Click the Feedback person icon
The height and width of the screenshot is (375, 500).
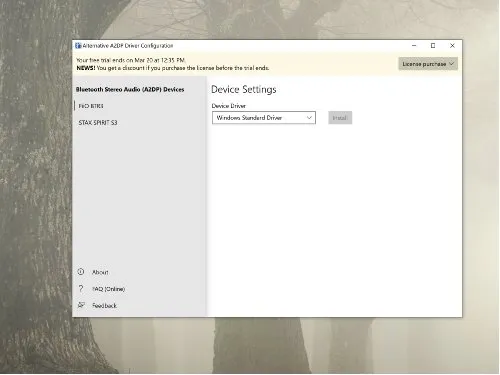(81, 305)
